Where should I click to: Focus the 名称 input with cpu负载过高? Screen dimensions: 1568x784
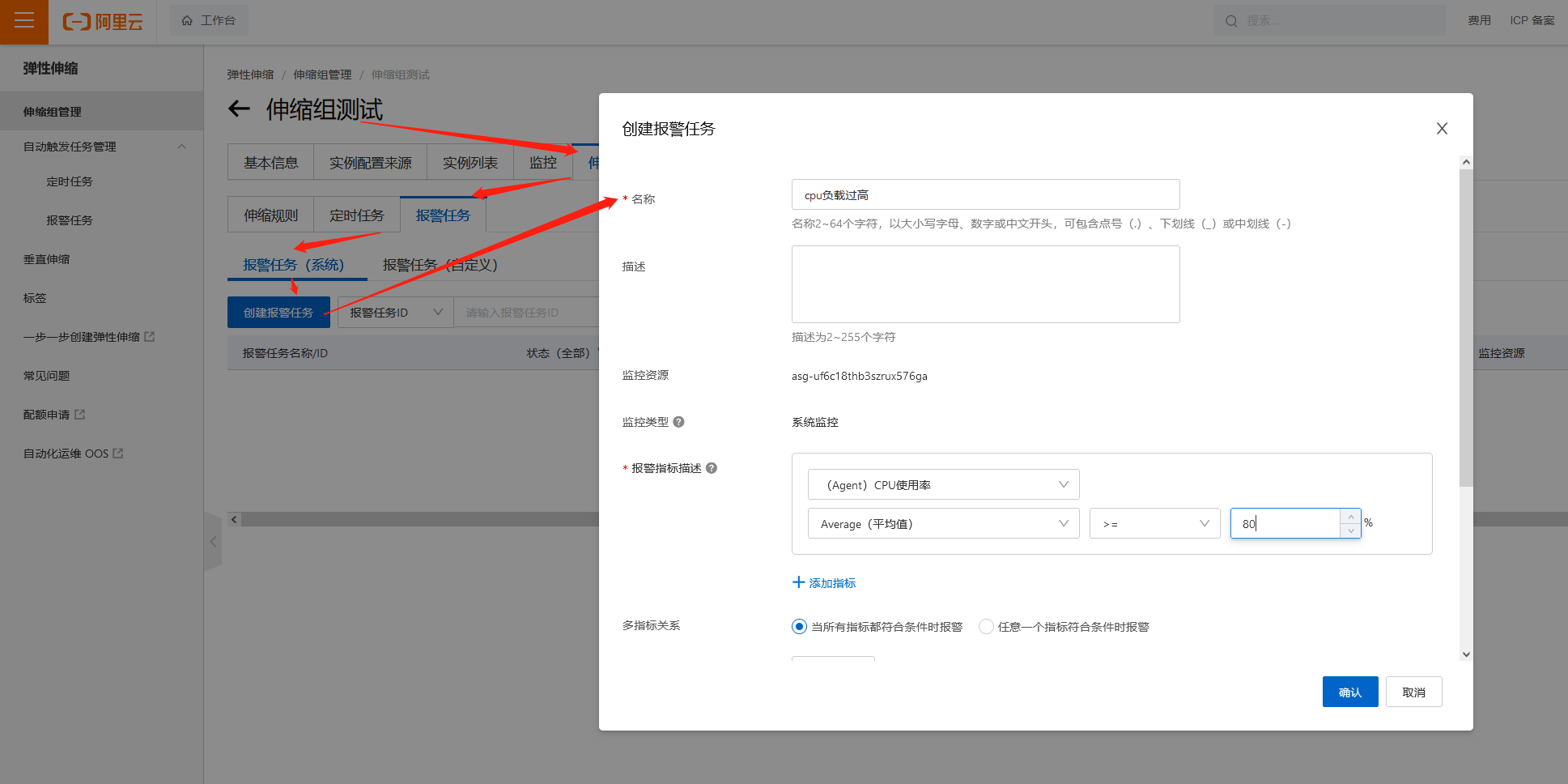pyautogui.click(x=985, y=194)
